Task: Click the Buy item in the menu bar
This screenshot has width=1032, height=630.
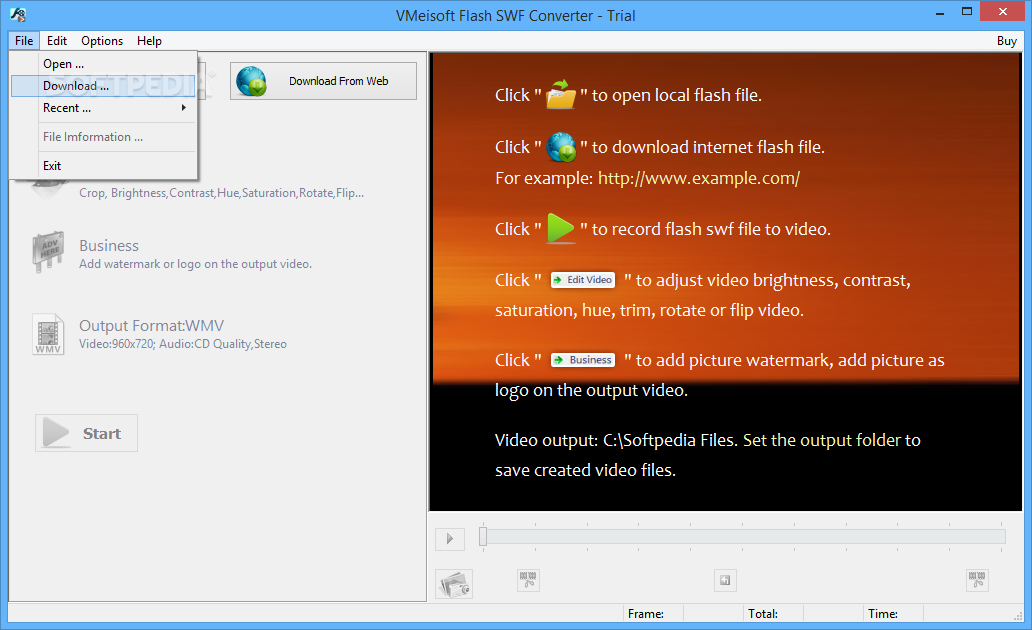Action: (x=1006, y=41)
